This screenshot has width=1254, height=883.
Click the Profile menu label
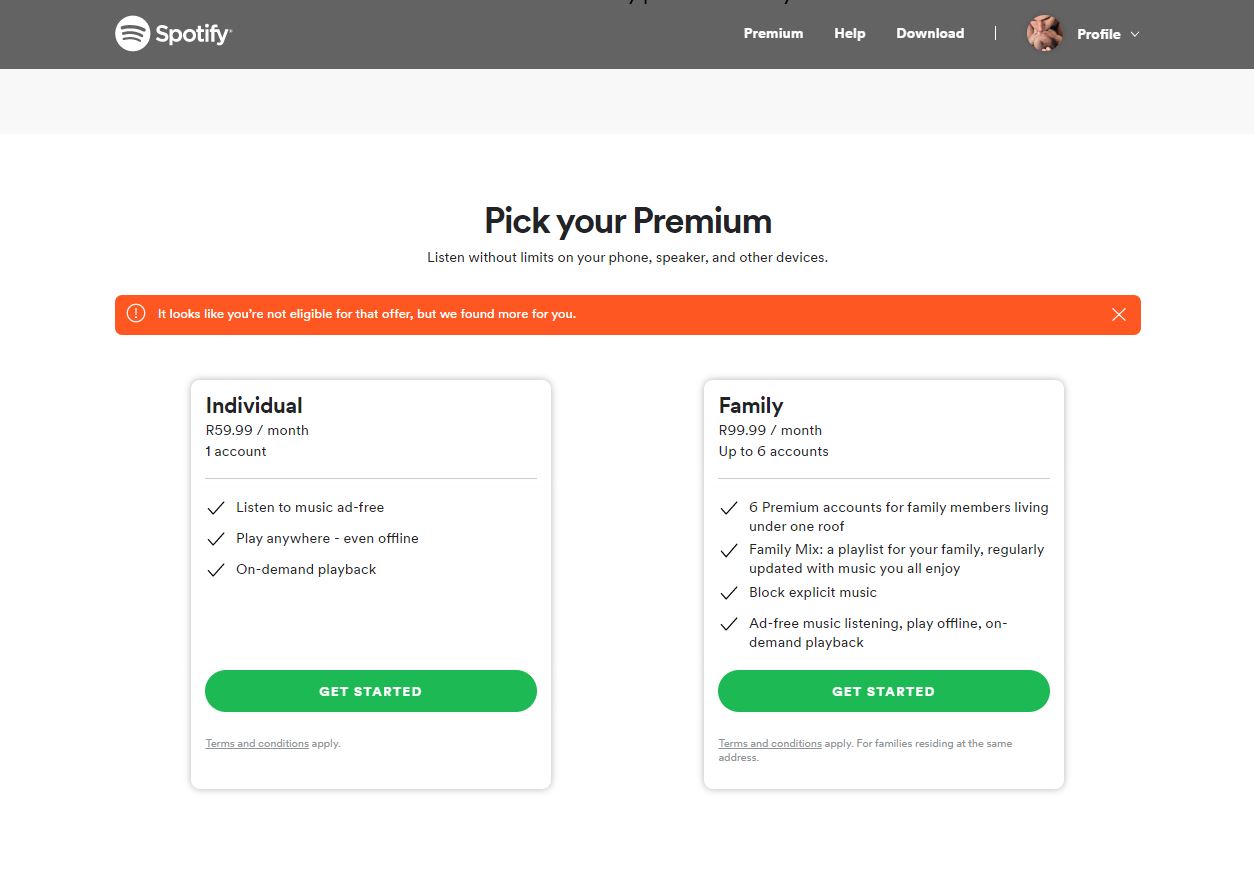pyautogui.click(x=1098, y=34)
